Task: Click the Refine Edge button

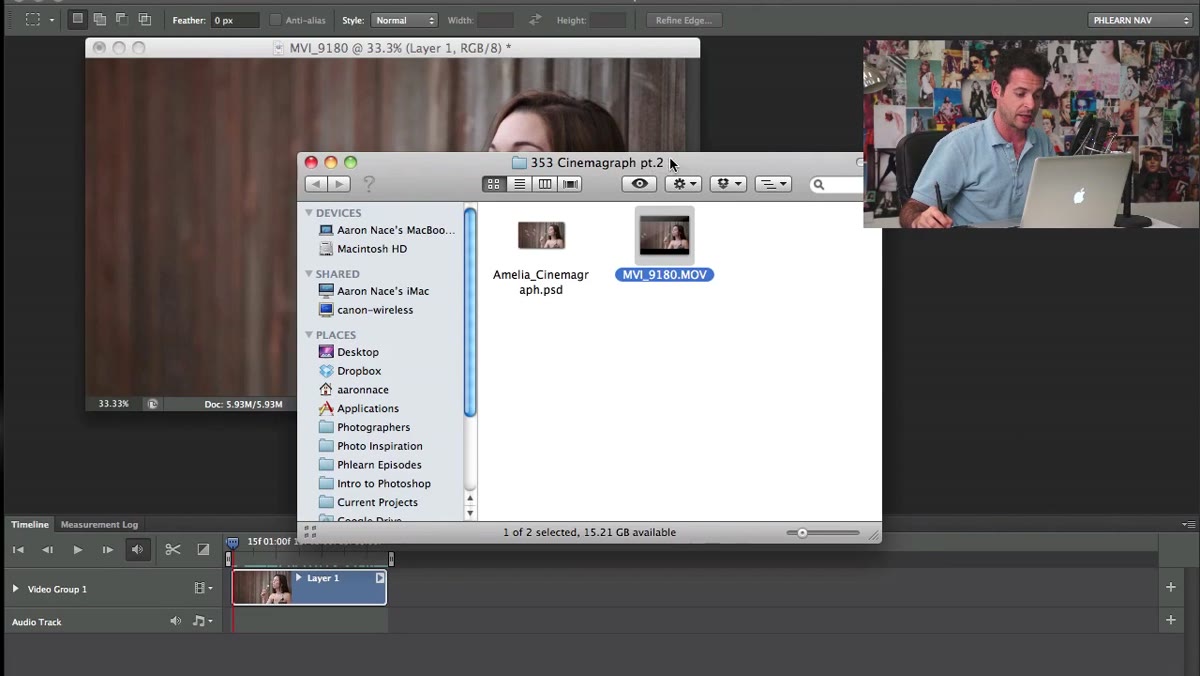Action: pos(684,20)
